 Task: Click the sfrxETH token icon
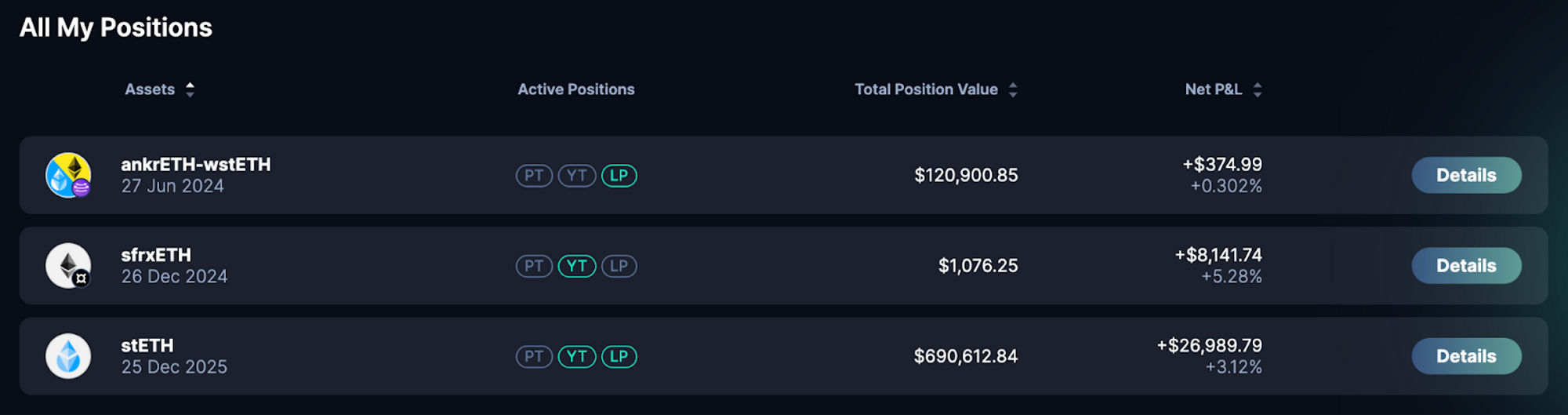(x=68, y=266)
